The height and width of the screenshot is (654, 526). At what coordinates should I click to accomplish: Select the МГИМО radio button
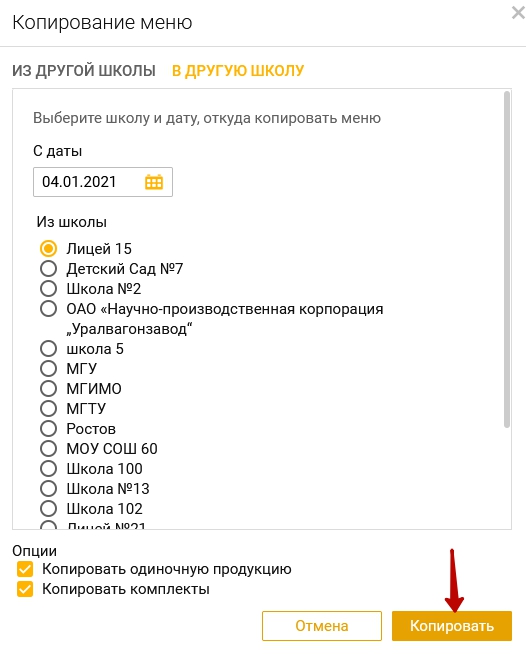[x=48, y=389]
